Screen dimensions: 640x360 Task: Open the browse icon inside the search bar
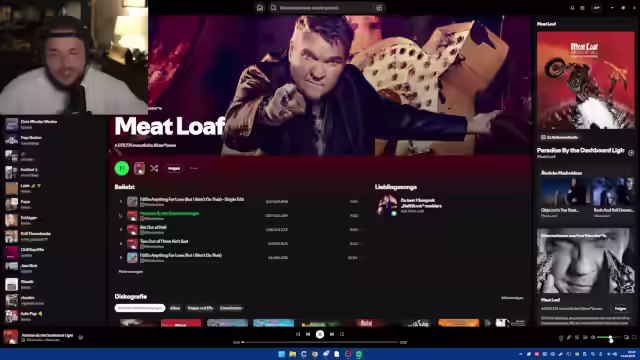click(379, 8)
